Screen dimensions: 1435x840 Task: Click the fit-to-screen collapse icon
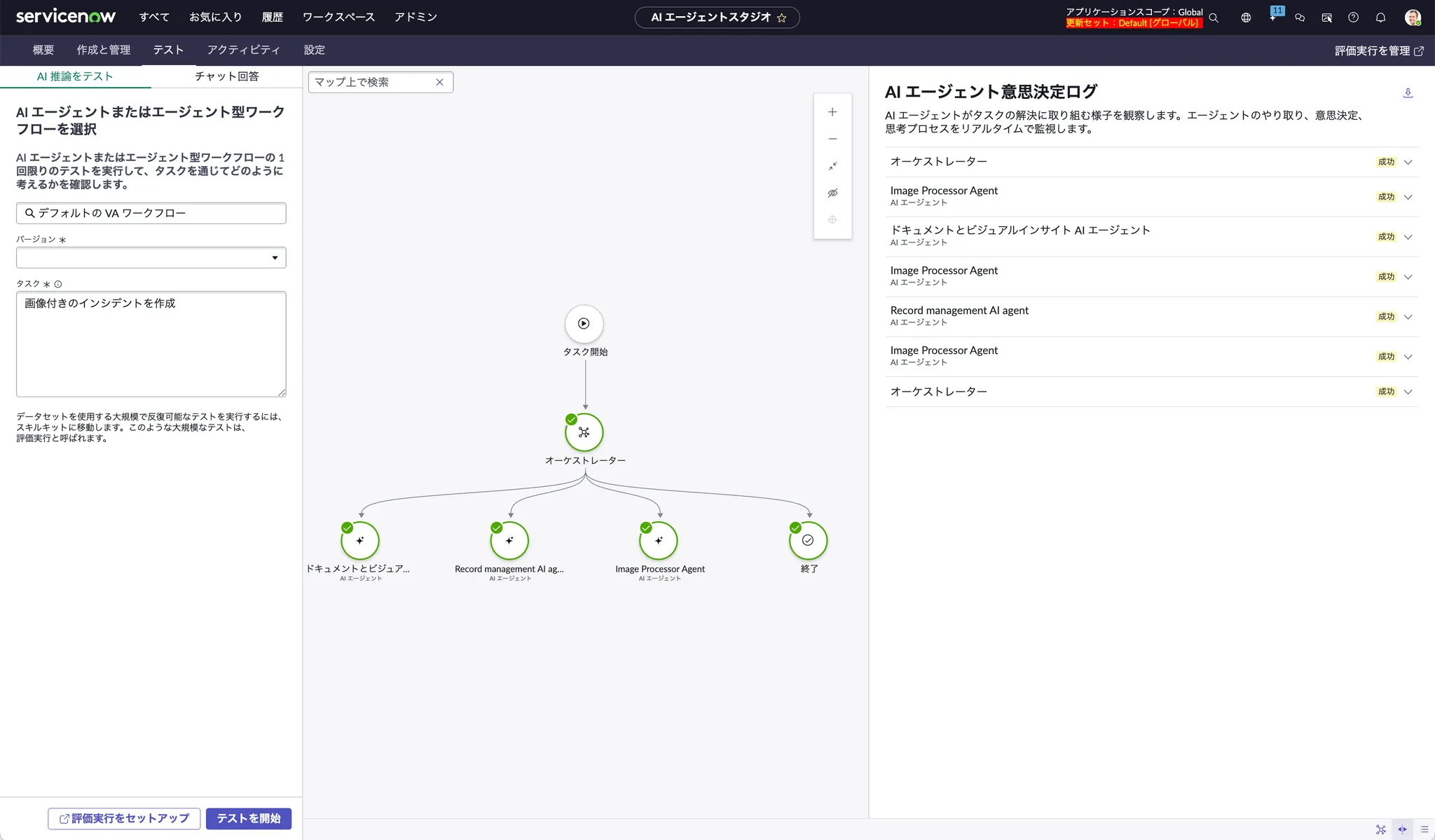pyautogui.click(x=832, y=166)
